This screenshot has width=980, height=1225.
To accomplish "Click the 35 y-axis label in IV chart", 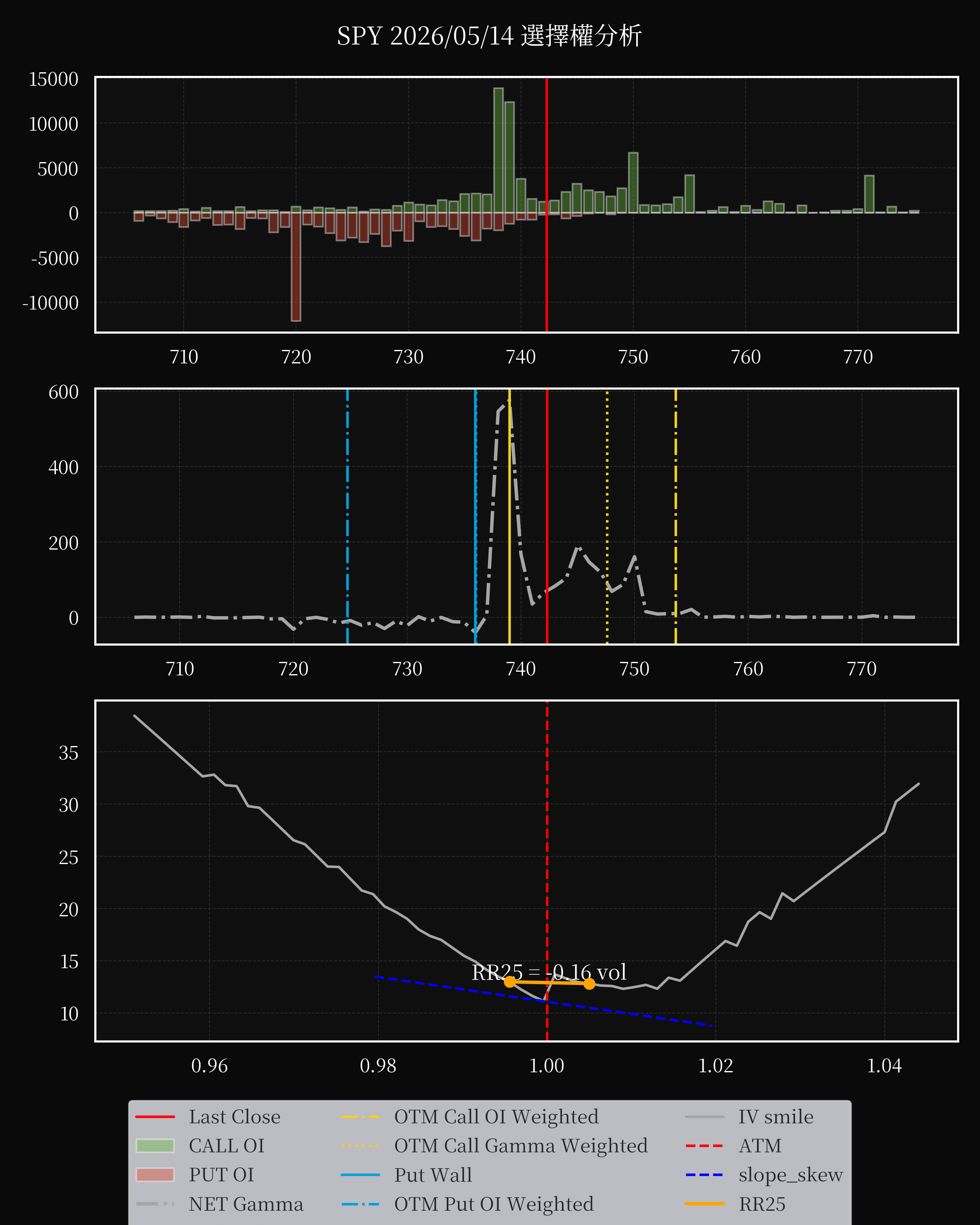I will (69, 753).
